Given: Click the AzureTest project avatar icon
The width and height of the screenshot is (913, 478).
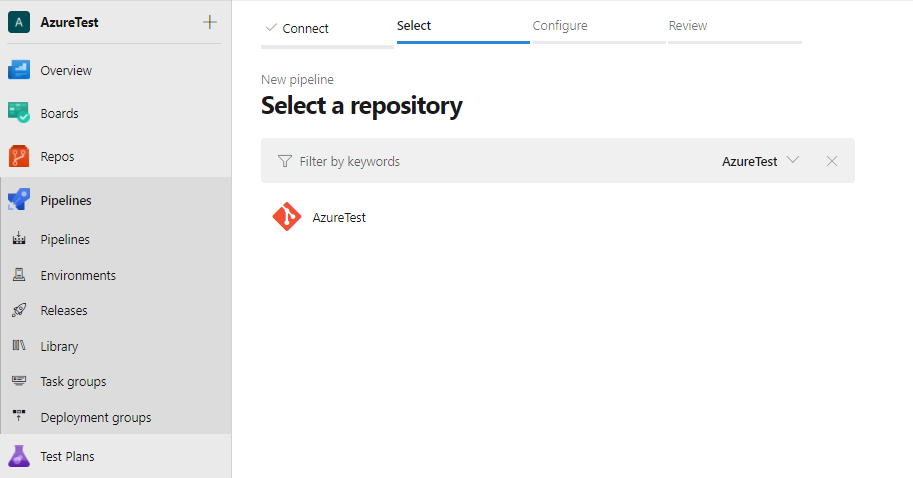Looking at the screenshot, I should (18, 22).
